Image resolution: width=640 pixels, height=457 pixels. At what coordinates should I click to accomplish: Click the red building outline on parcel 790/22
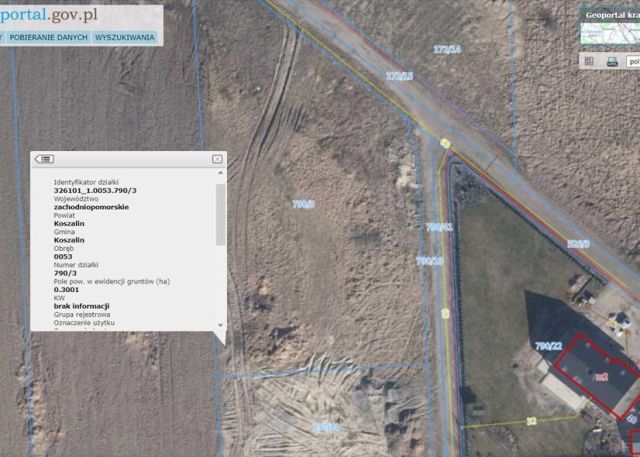click(598, 375)
